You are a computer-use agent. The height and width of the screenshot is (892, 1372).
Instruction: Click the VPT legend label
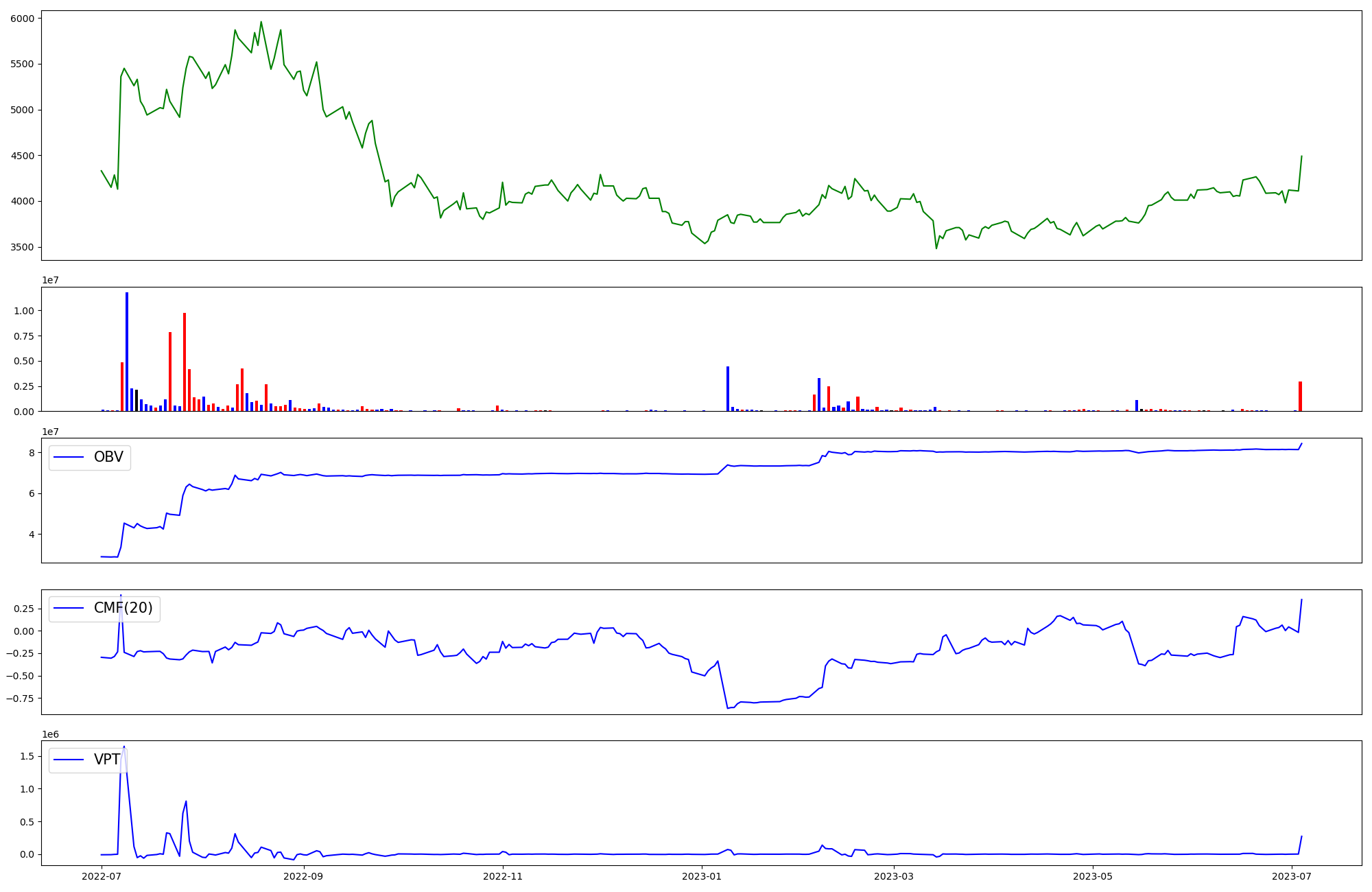[107, 760]
